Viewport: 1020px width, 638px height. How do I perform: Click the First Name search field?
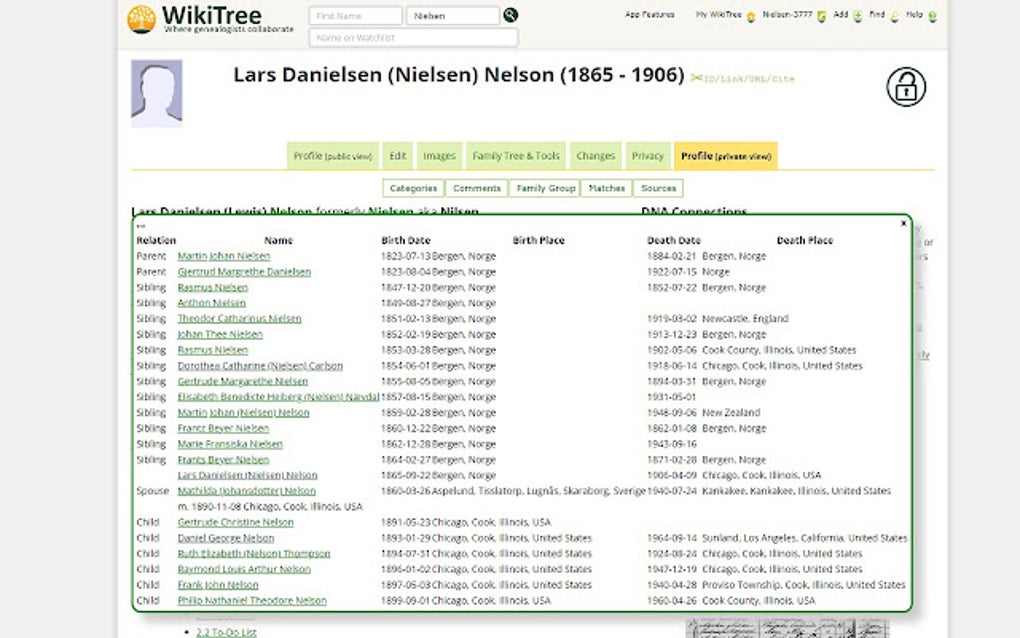(x=355, y=15)
